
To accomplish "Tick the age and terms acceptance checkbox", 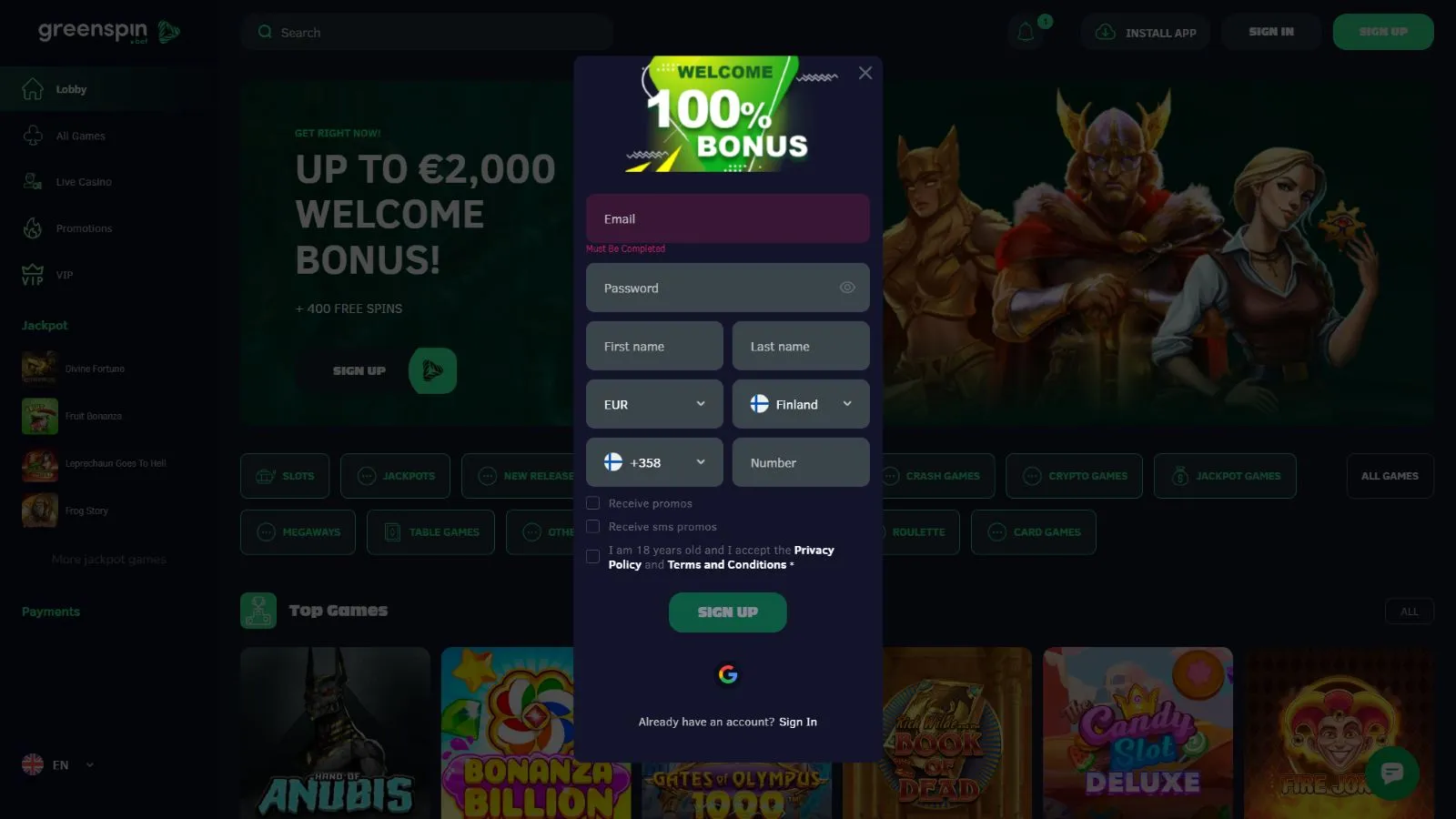I will 593,556.
